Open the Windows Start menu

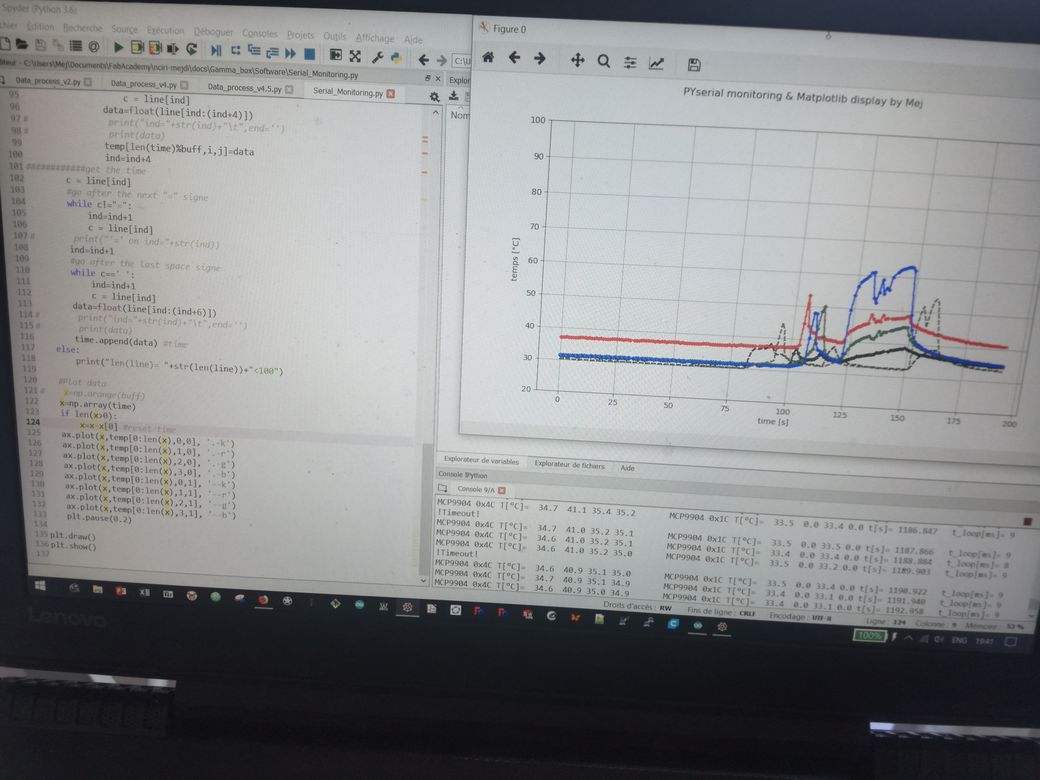[x=39, y=585]
